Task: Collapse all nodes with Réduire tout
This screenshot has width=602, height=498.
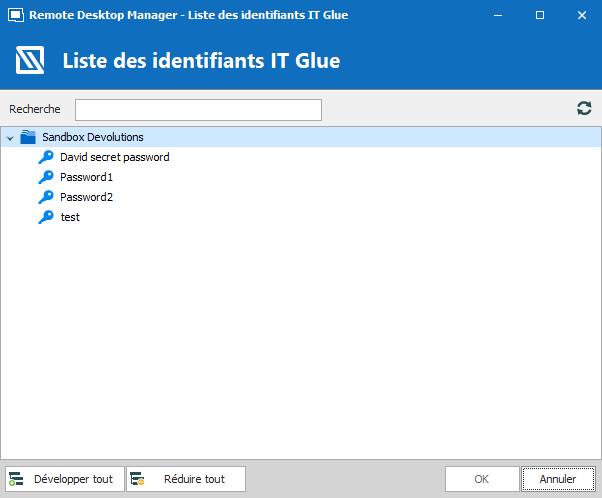Action: click(x=186, y=479)
